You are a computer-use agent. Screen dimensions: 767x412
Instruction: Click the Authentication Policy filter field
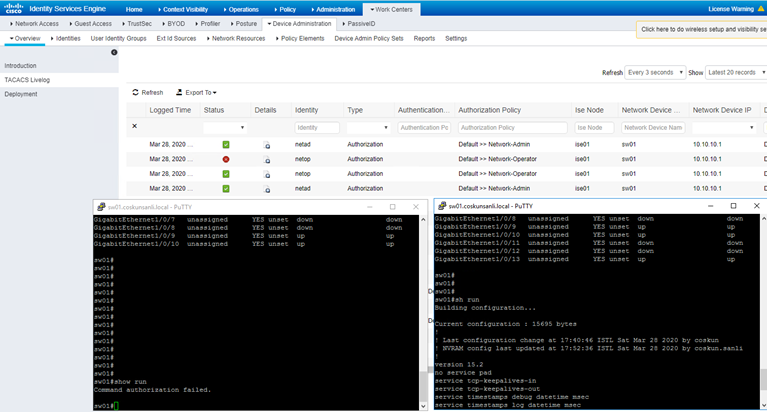(424, 128)
